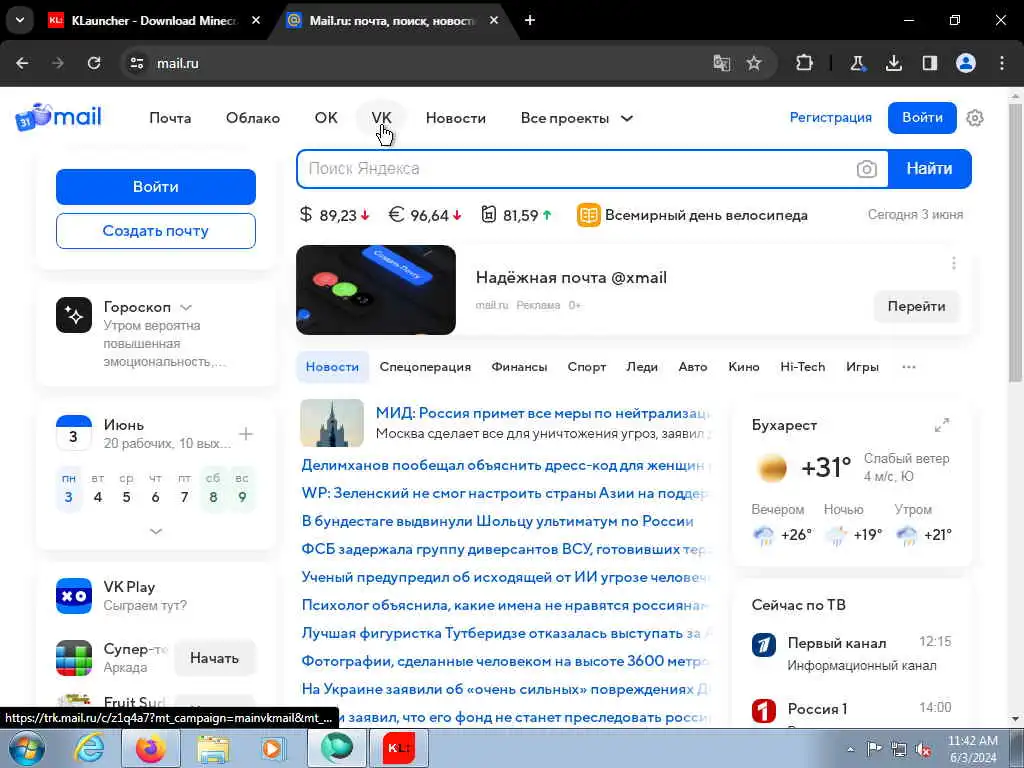Screen dimensions: 1024x768
Task: Click the page vertical scrollbar thumb
Action: click(1015, 240)
